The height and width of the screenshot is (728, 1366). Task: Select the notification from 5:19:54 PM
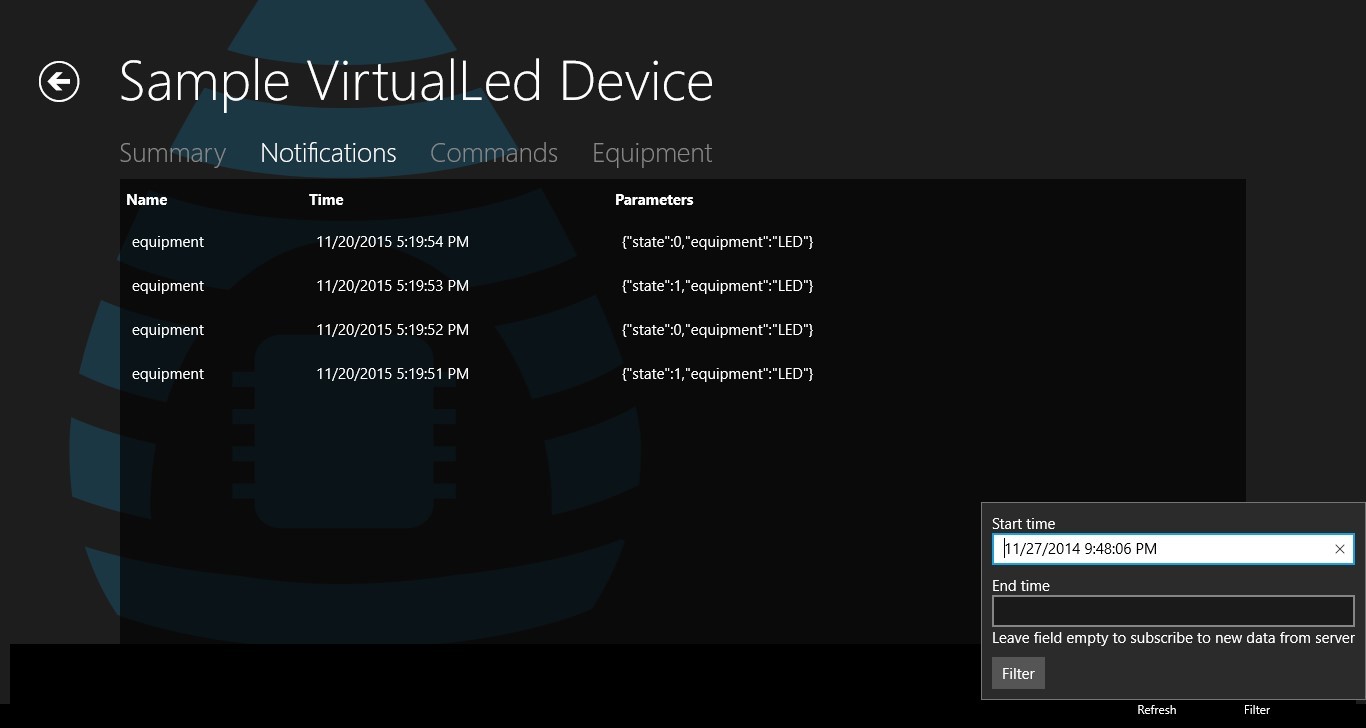click(x=392, y=242)
